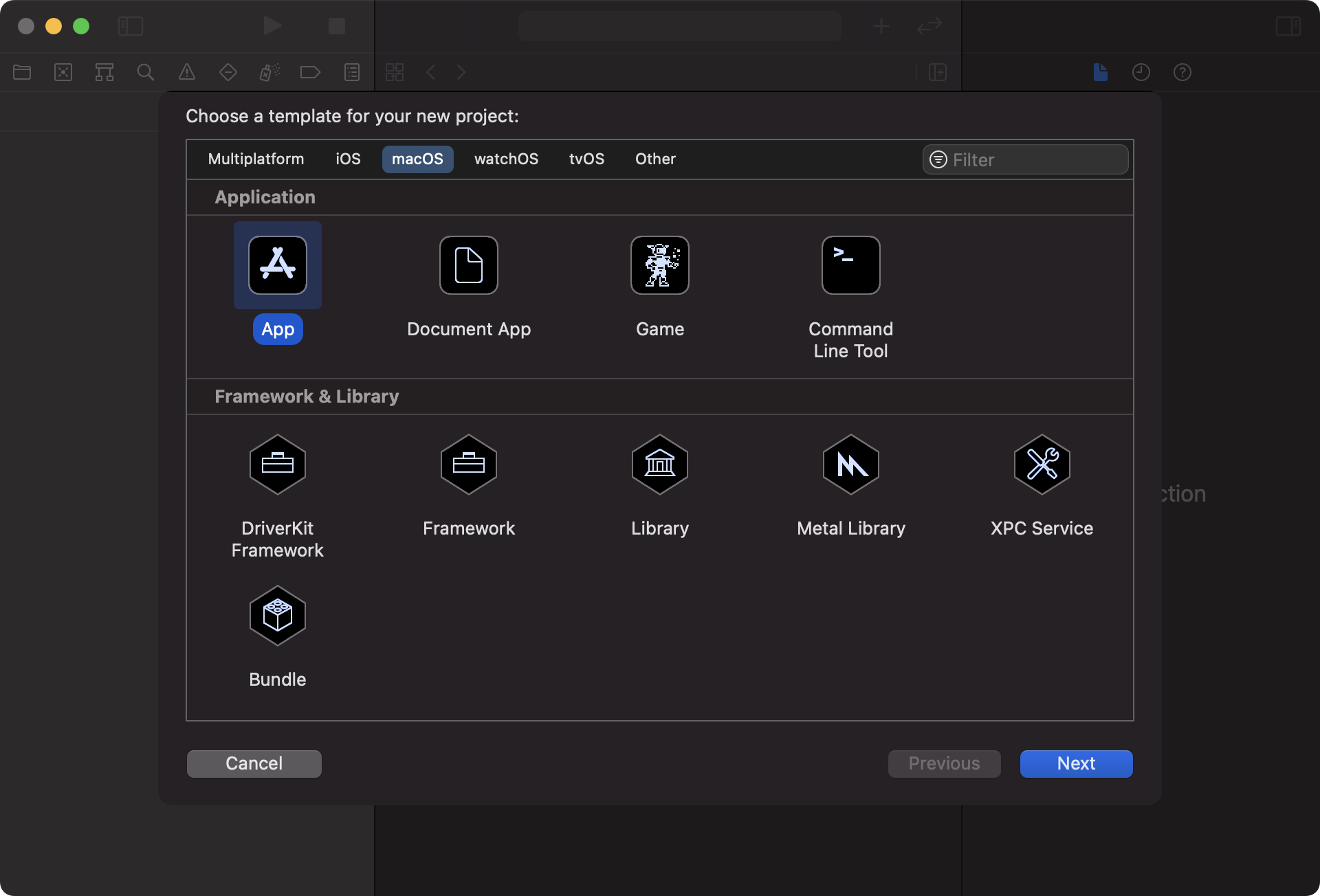Screen dimensions: 1320x896
Task: Select the Bundle template icon
Action: (x=278, y=616)
